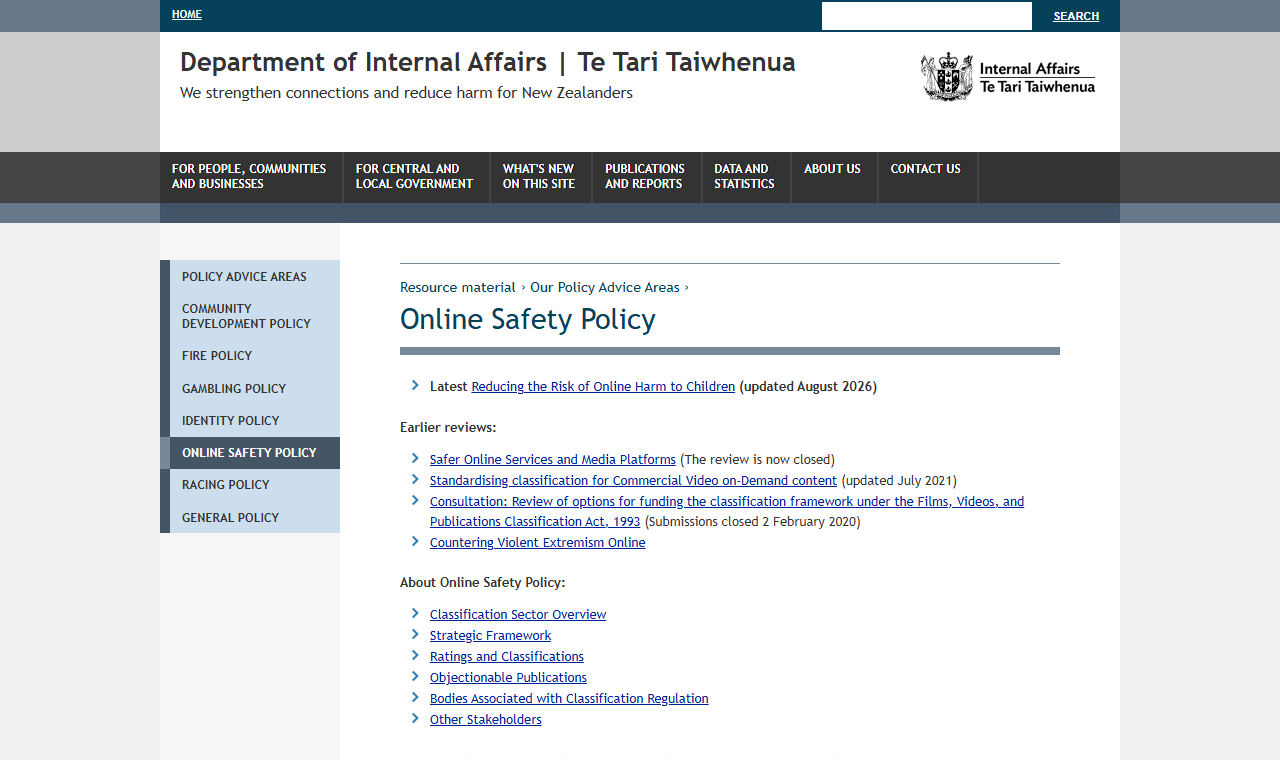
Task: Click the chevron bullet beside Other Stakeholders
Action: [x=415, y=718]
